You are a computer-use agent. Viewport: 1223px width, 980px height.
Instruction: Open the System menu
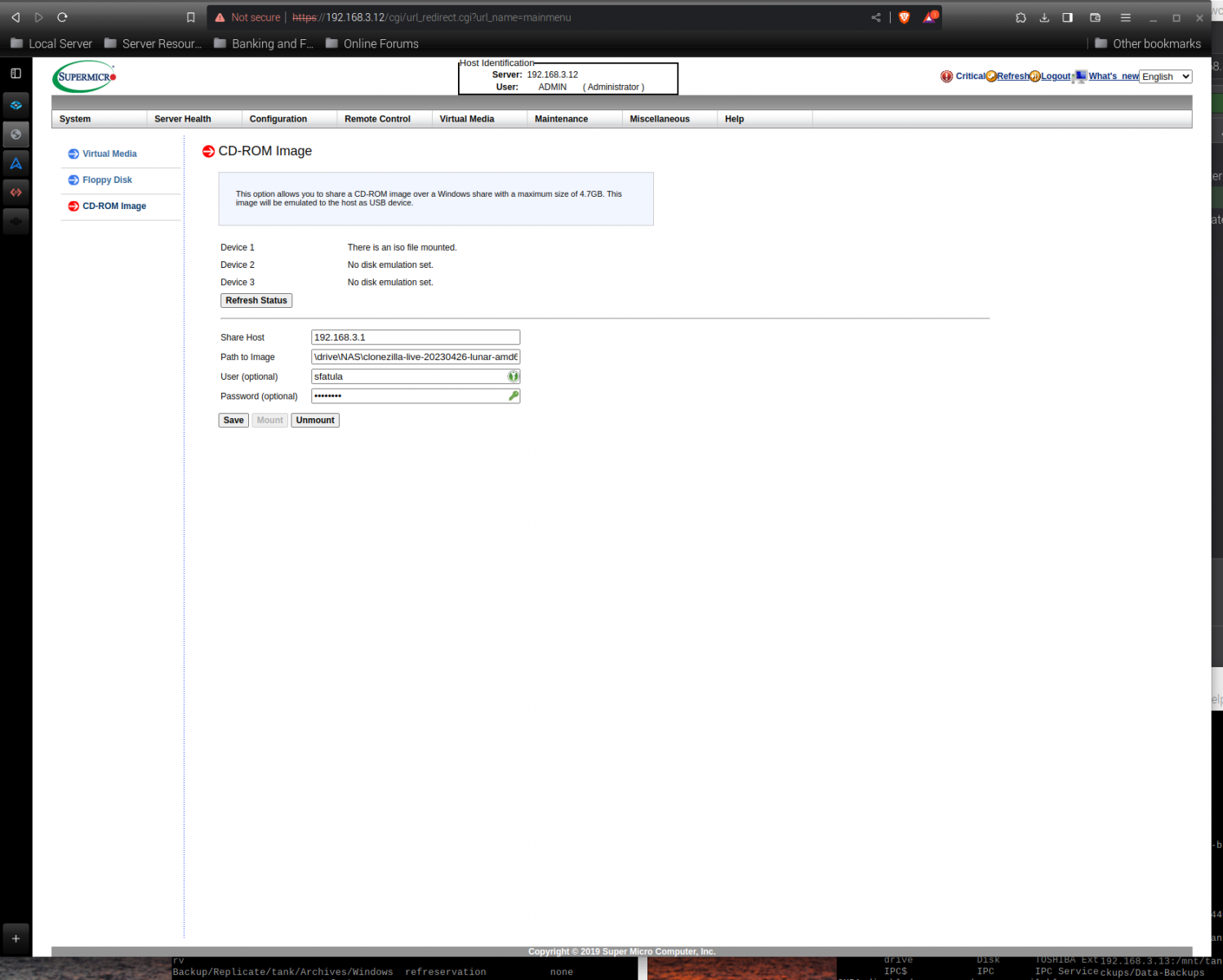100,119
